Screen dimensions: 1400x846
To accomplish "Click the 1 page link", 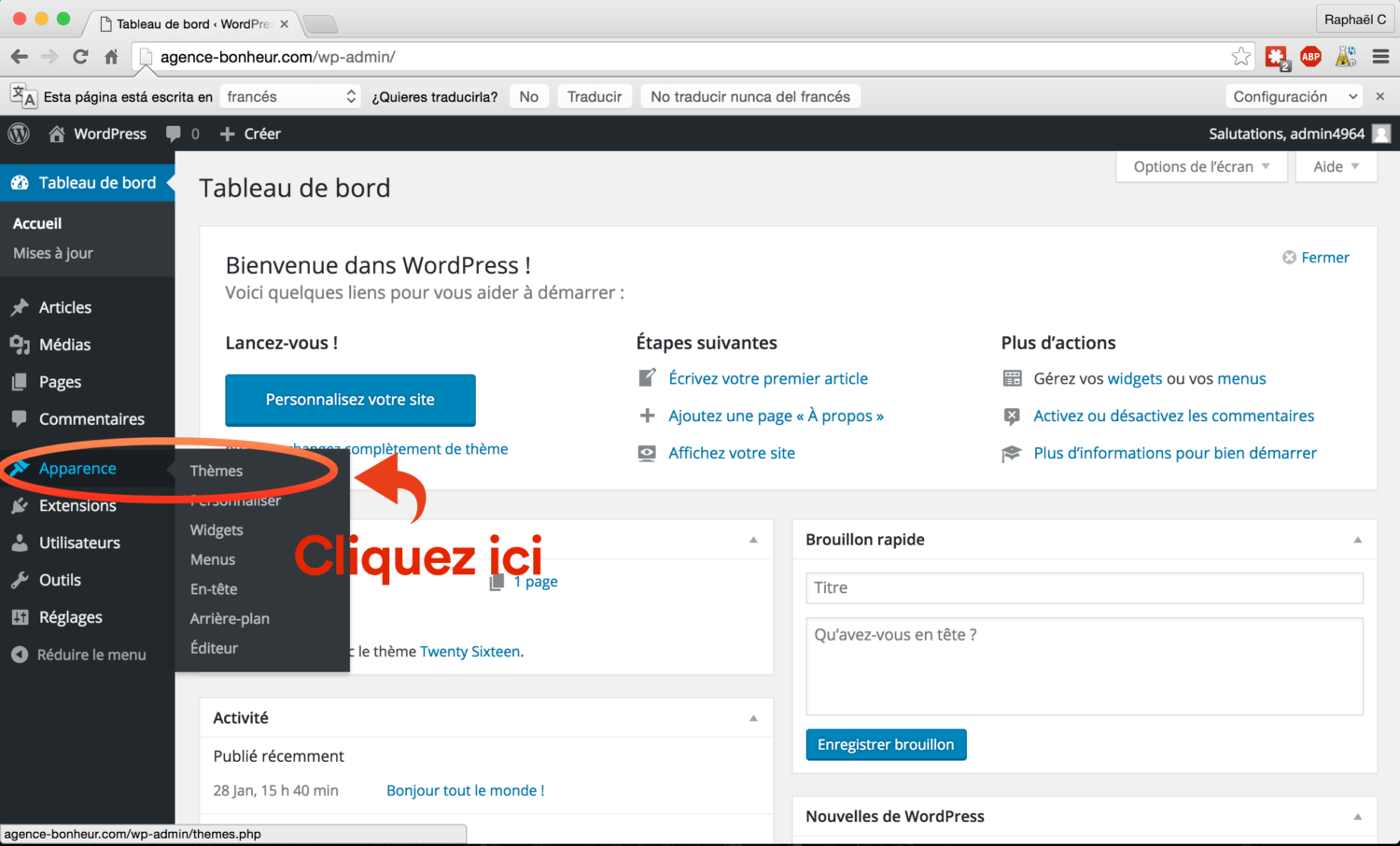I will pos(536,582).
